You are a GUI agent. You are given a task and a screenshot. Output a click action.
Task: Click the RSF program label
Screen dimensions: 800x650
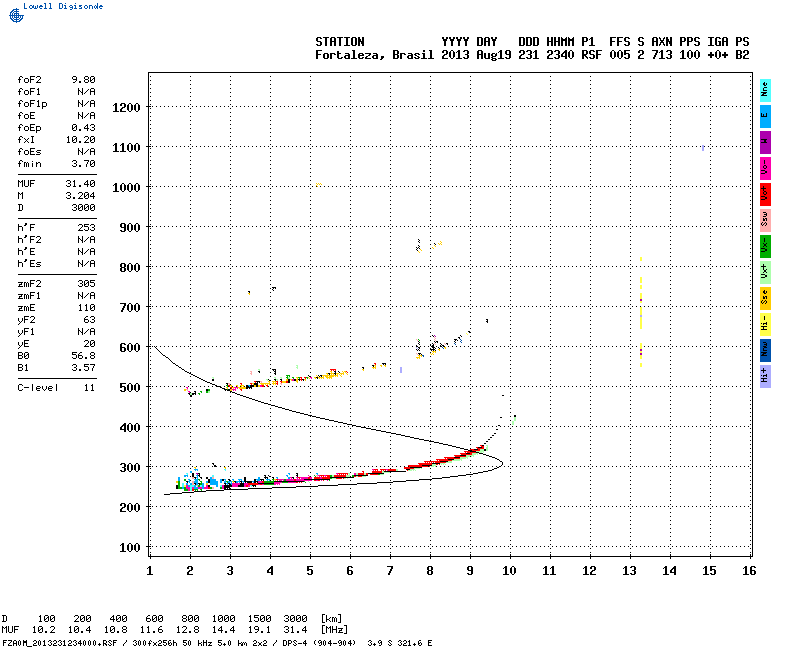tap(591, 55)
